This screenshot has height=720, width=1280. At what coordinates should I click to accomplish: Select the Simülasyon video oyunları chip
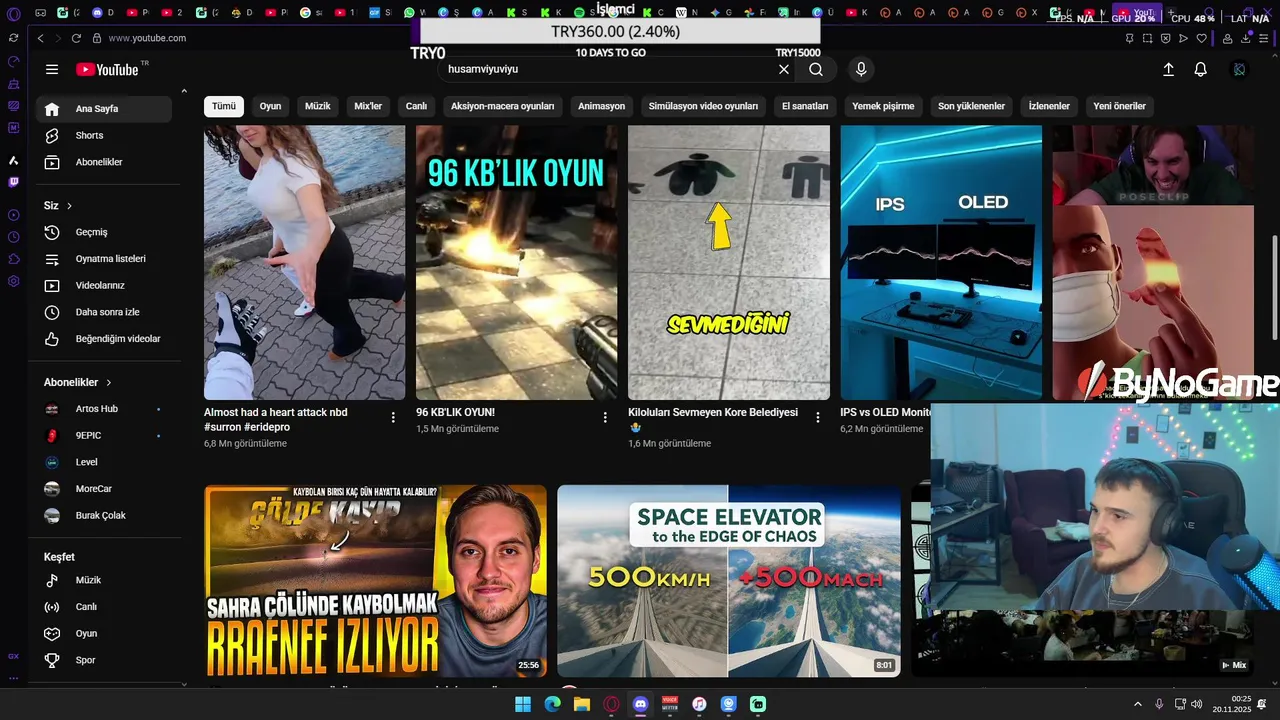[x=703, y=106]
